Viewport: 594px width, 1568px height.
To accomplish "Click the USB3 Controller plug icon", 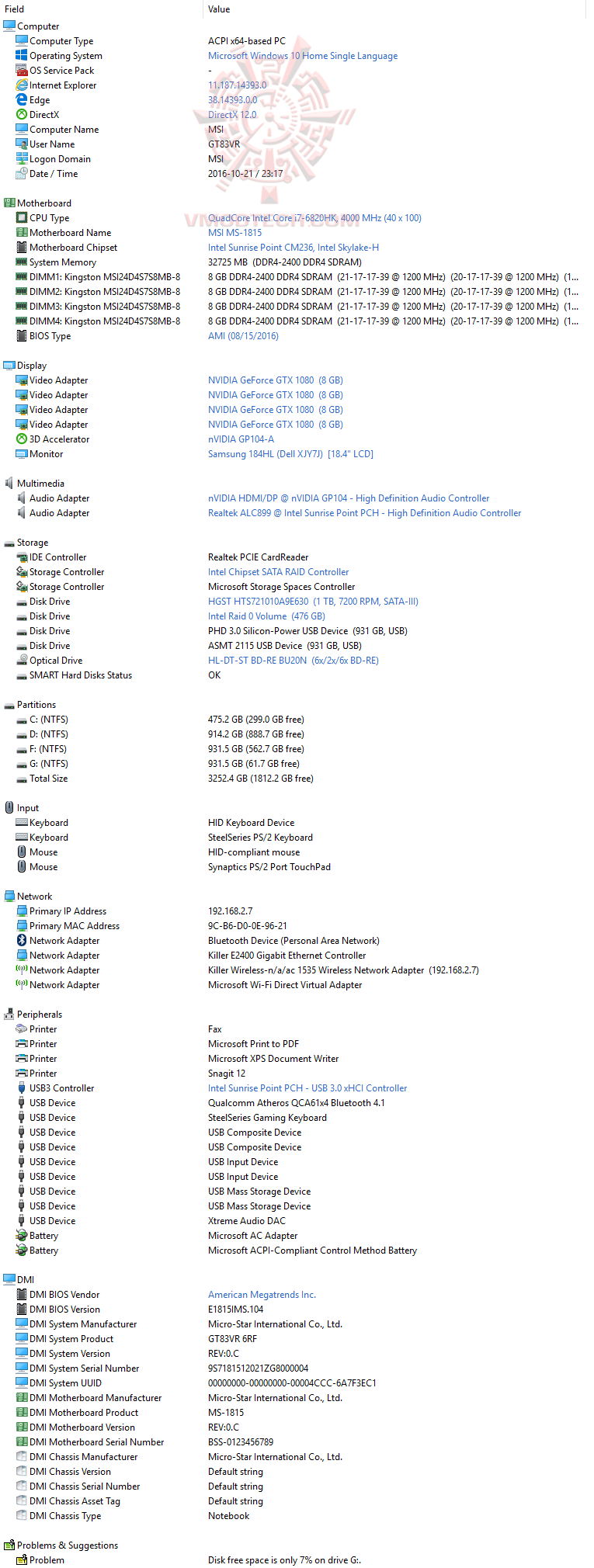I will [x=22, y=1088].
